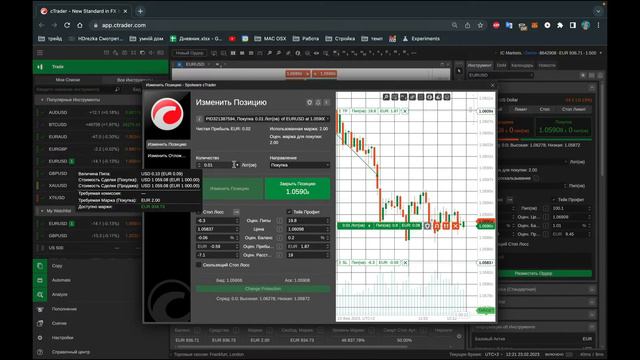Toggle the 'Скользящий Стоп Лосс' checkbox
This screenshot has height=360, width=640.
tap(199, 265)
